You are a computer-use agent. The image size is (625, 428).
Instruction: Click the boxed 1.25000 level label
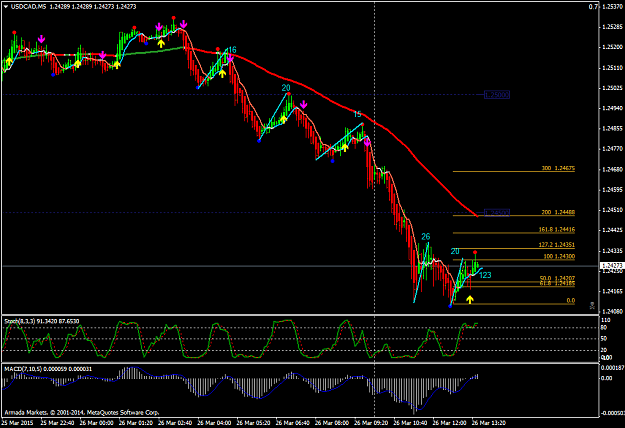pos(497,95)
